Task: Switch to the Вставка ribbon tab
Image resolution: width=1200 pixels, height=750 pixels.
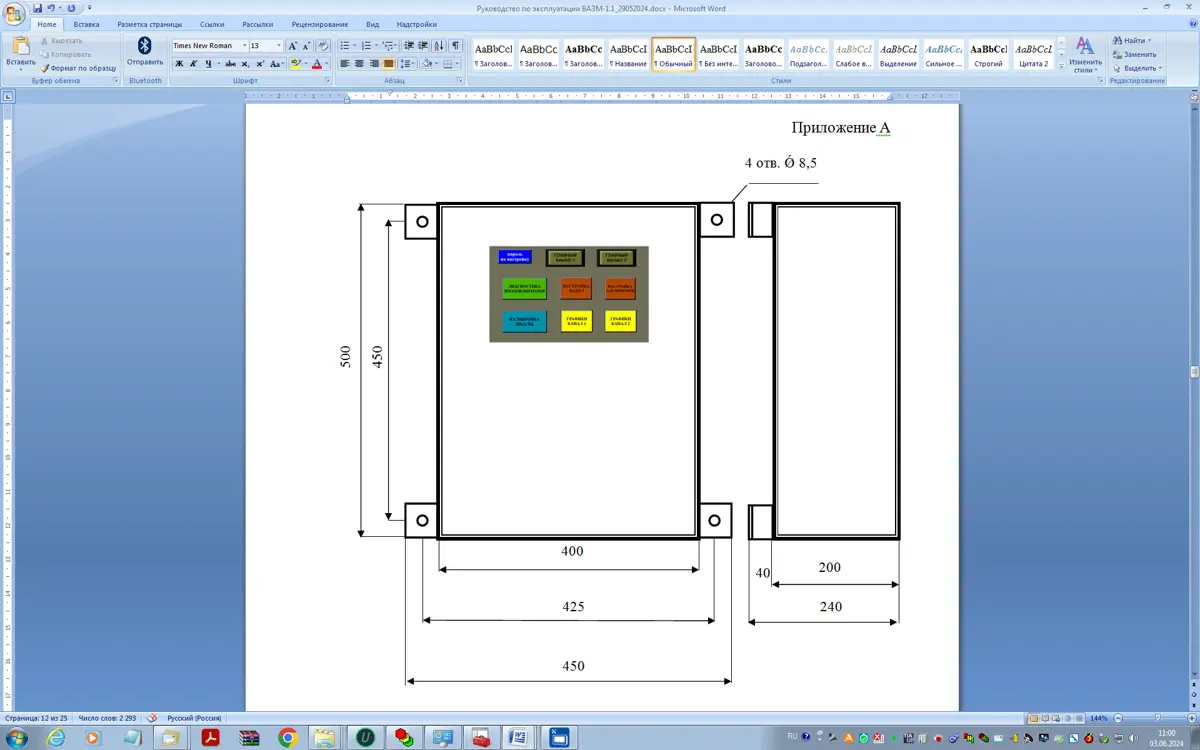Action: [86, 24]
